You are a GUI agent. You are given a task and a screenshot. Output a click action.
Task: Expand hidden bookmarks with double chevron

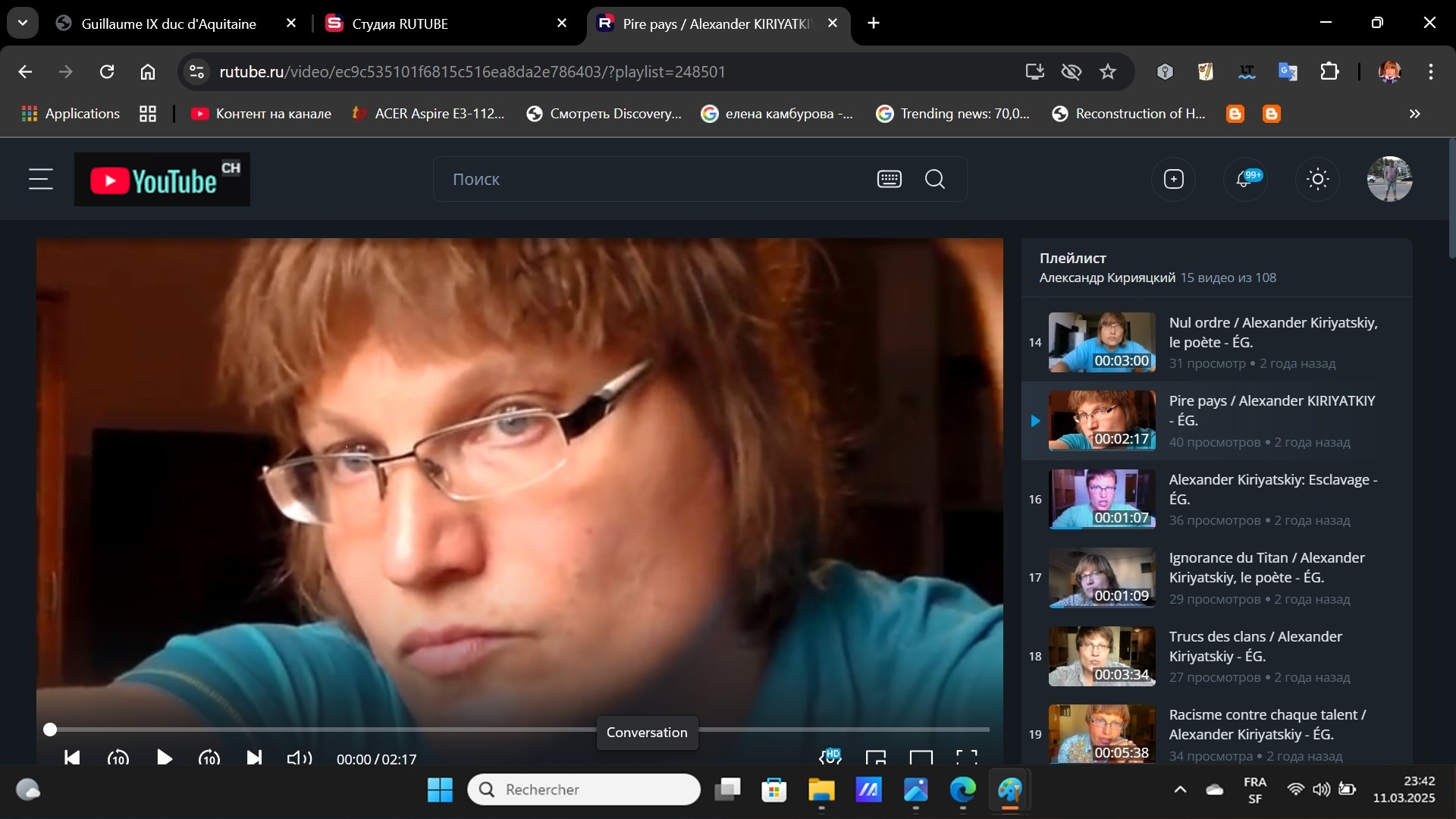coord(1414,114)
